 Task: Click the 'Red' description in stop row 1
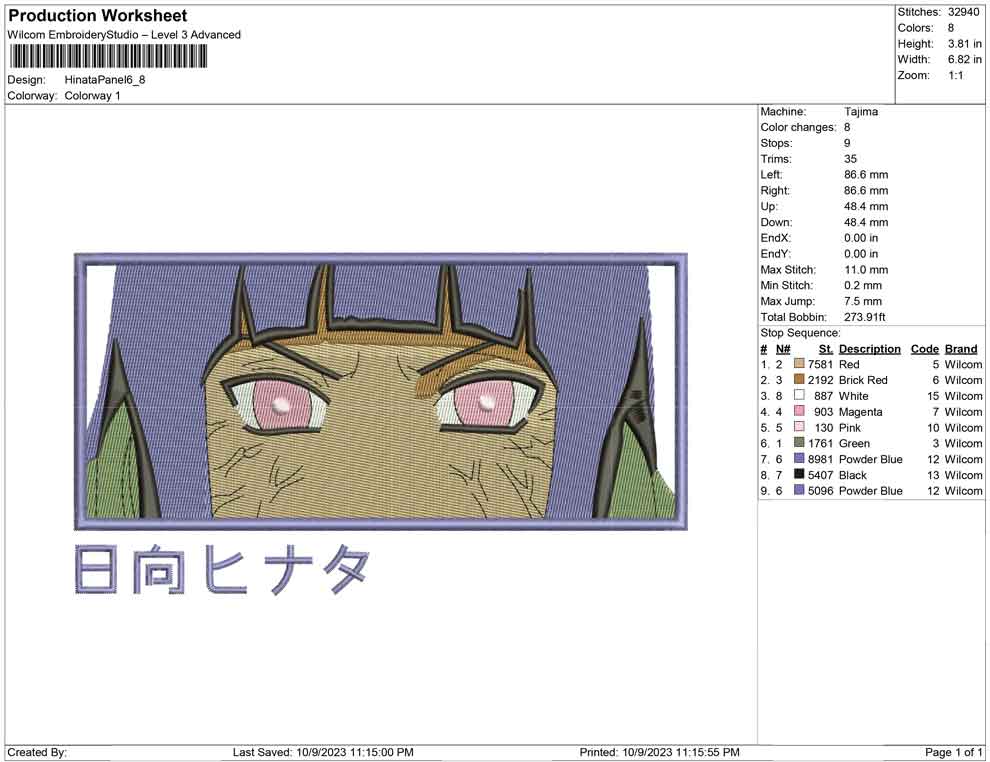849,364
